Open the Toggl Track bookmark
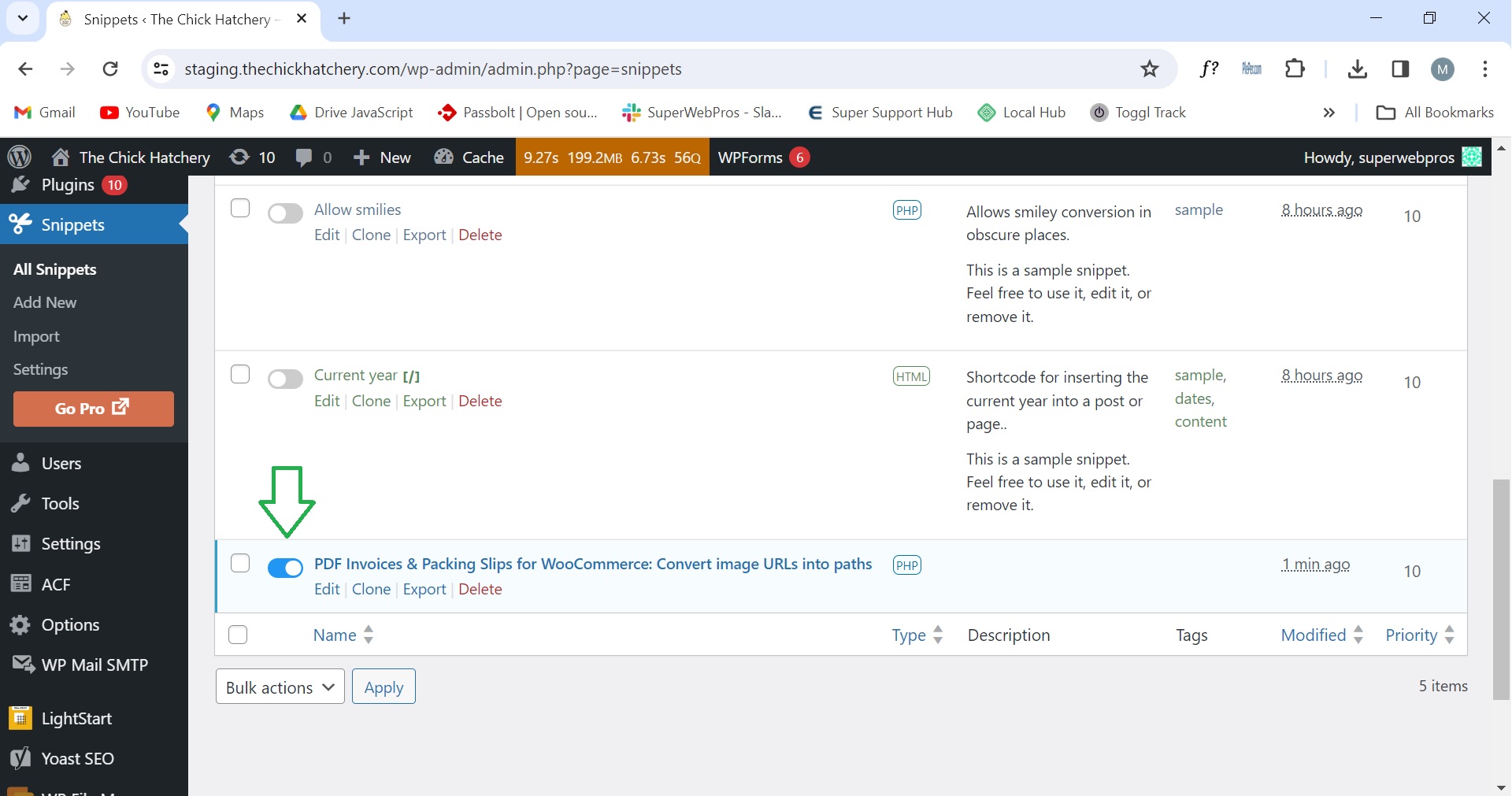This screenshot has height=796, width=1512. [x=1138, y=113]
